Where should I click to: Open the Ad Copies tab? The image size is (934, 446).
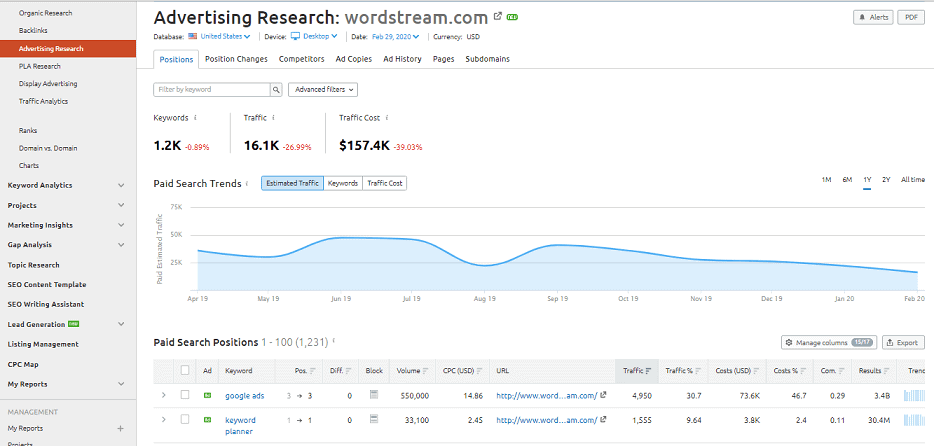pos(354,59)
